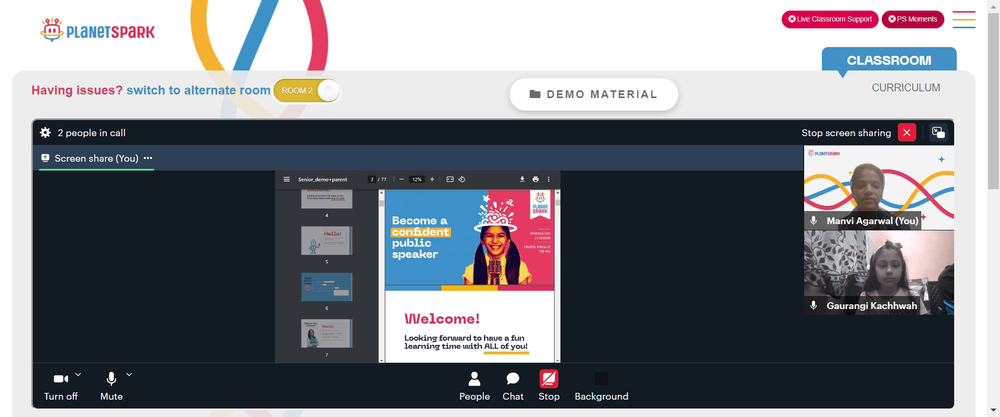
Task: Toggle the PDF sidebar menu icon
Action: click(286, 180)
